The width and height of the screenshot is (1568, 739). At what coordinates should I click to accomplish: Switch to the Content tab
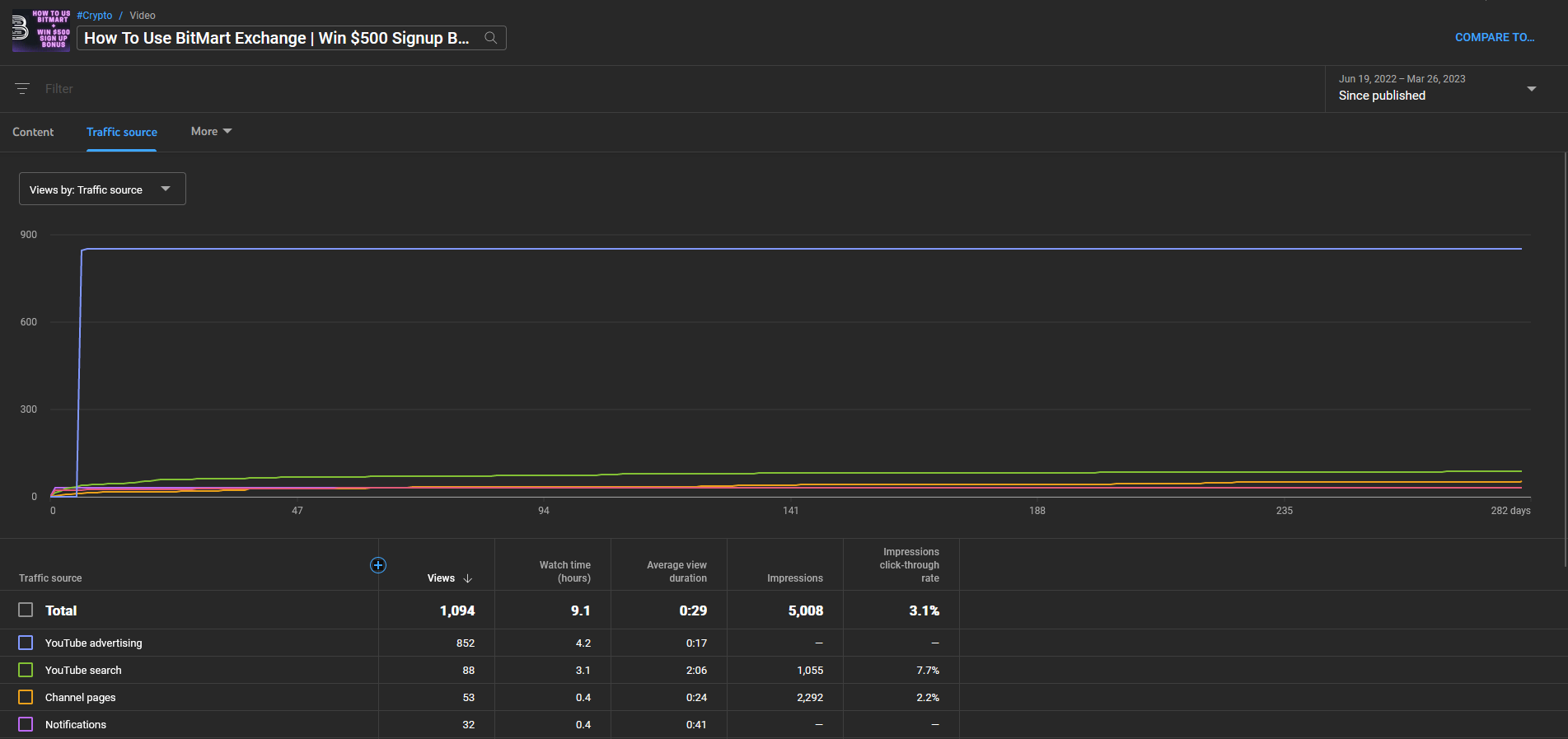pyautogui.click(x=33, y=132)
